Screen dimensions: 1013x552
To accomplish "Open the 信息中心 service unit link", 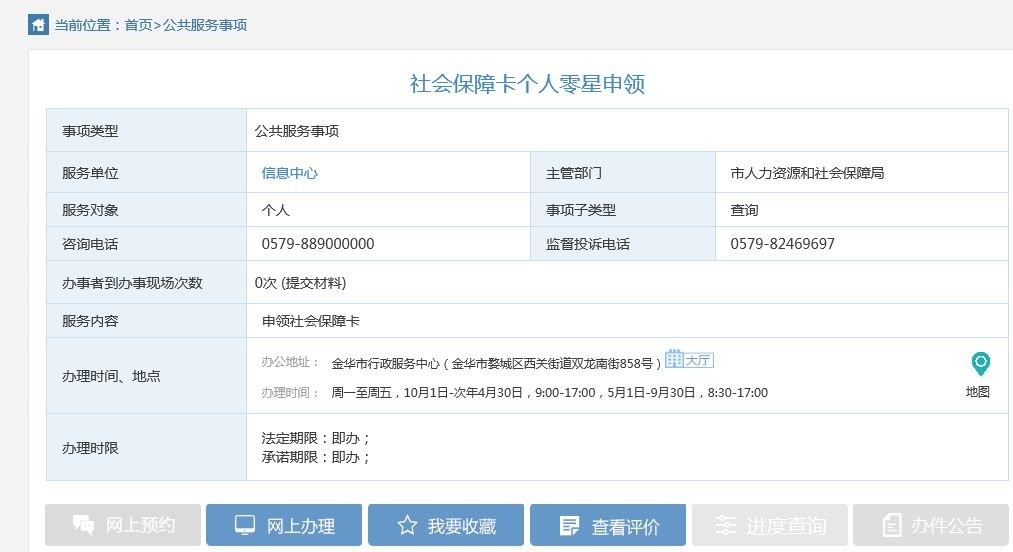I will point(290,173).
